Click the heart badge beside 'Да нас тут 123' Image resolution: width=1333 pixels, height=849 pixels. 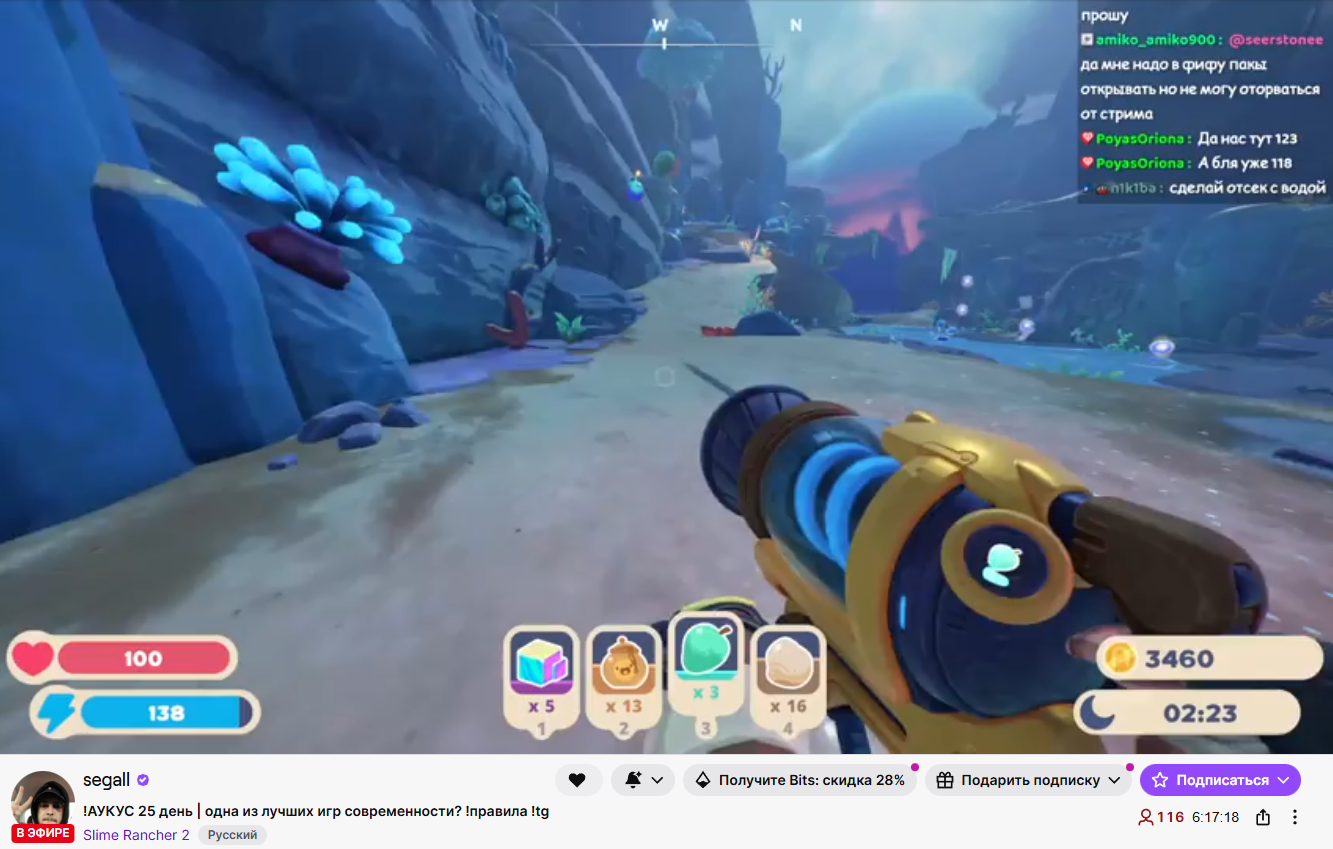[x=1087, y=139]
